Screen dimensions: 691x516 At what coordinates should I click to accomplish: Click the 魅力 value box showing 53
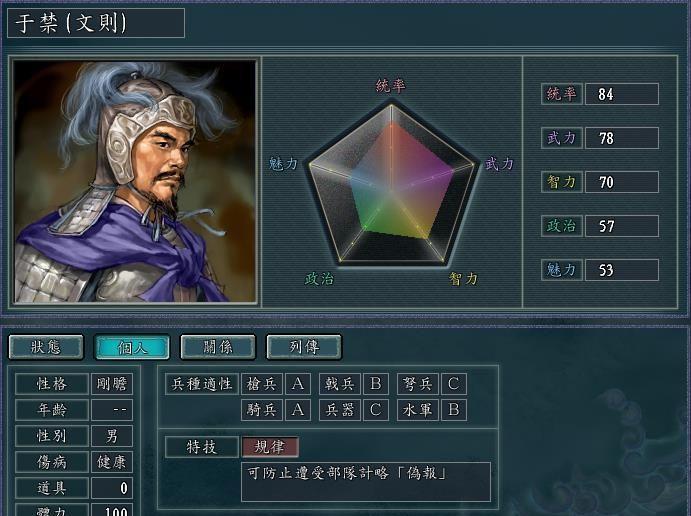click(x=622, y=270)
